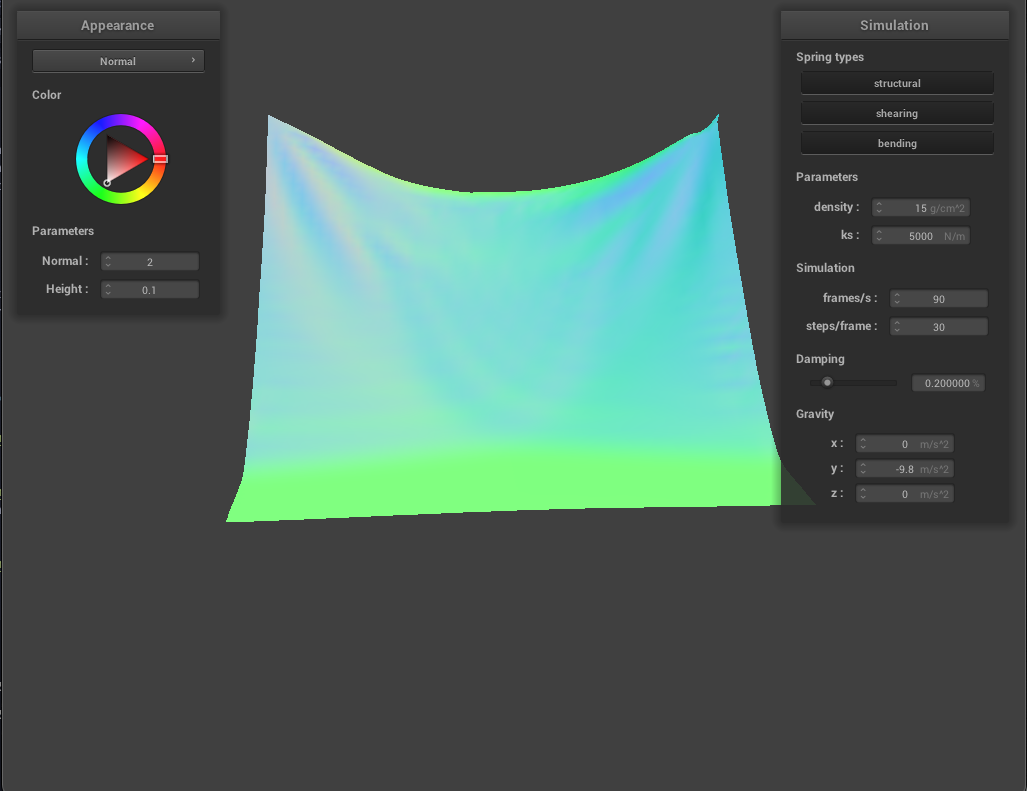The height and width of the screenshot is (791, 1027).
Task: Click the Appearance panel title bar
Action: [x=118, y=26]
